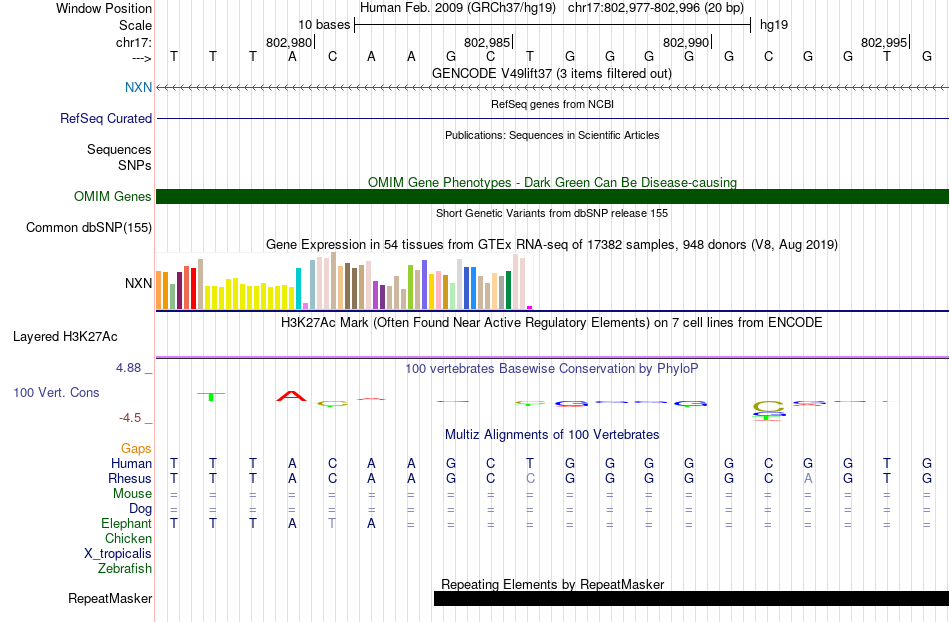This screenshot has width=950, height=622.
Task: Click the 802,980 coordinate marker
Action: click(x=289, y=42)
